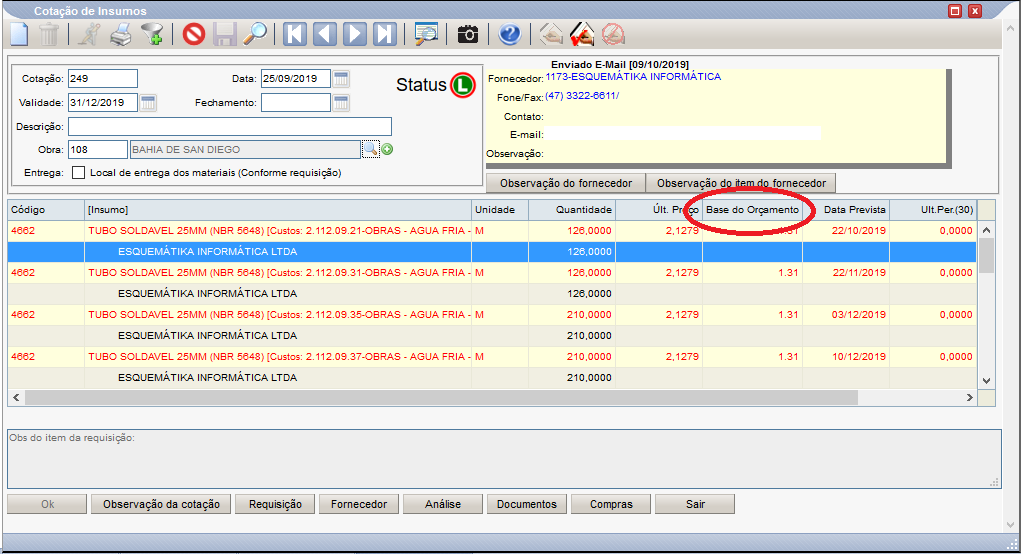1021x554 pixels.
Task: Go to previous record arrow
Action: click(325, 34)
